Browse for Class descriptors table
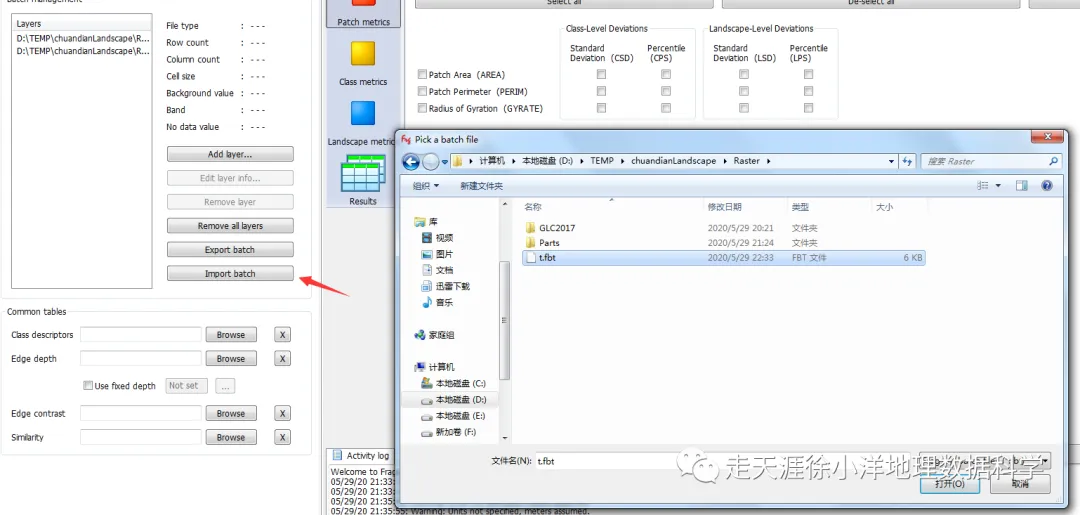 click(231, 335)
